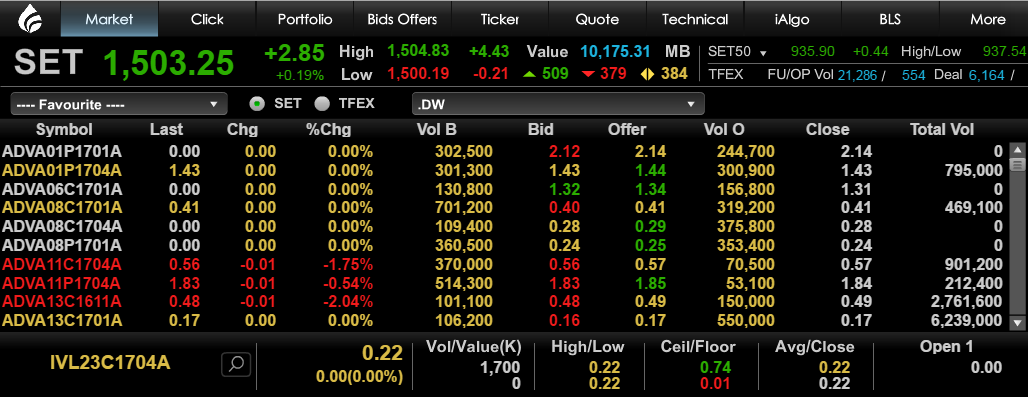Image resolution: width=1028 pixels, height=397 pixels.
Task: Select the TFEX radio button
Action: pyautogui.click(x=322, y=104)
